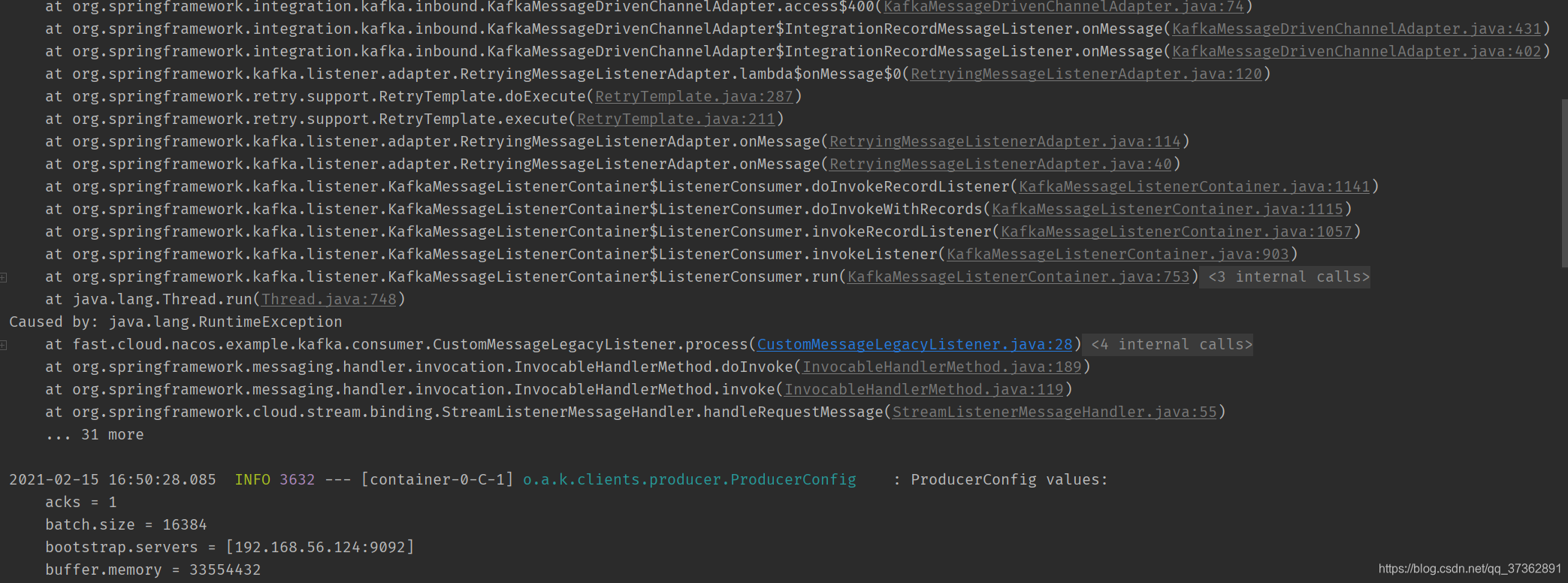Screen dimensions: 1568x583
Task: Click the timestamp 2021-02-15 16:50:28.085
Action: (x=113, y=480)
